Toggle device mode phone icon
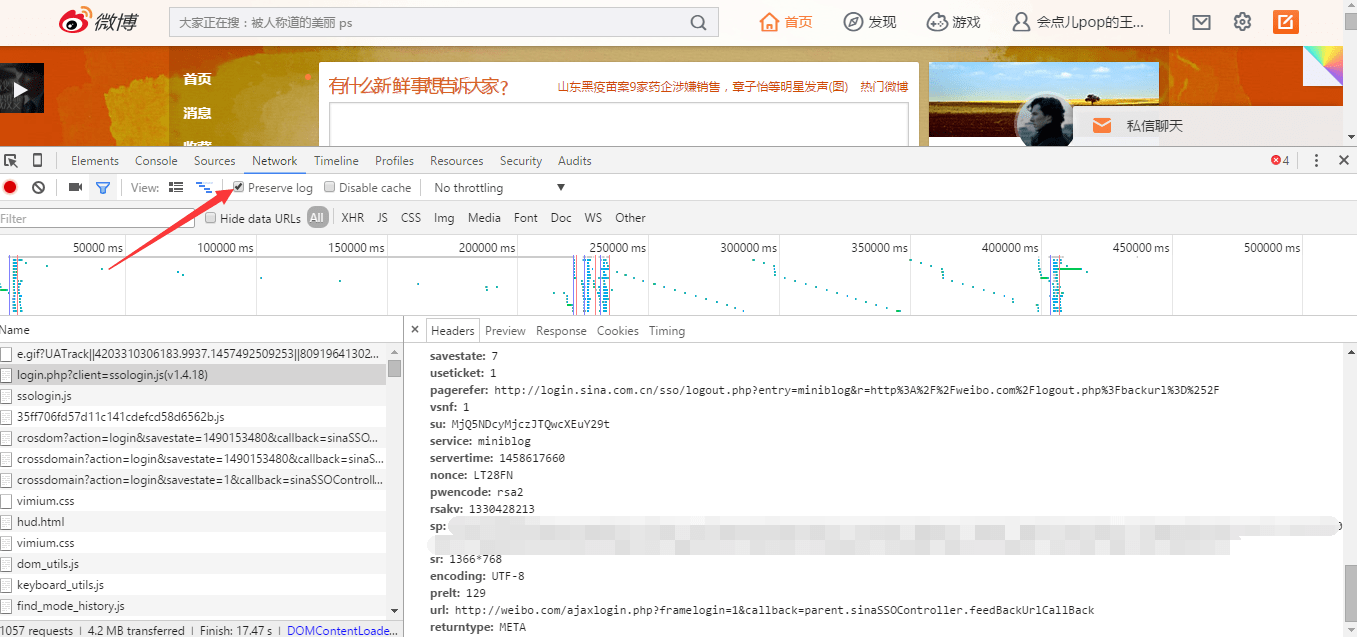The image size is (1357, 637). point(38,160)
